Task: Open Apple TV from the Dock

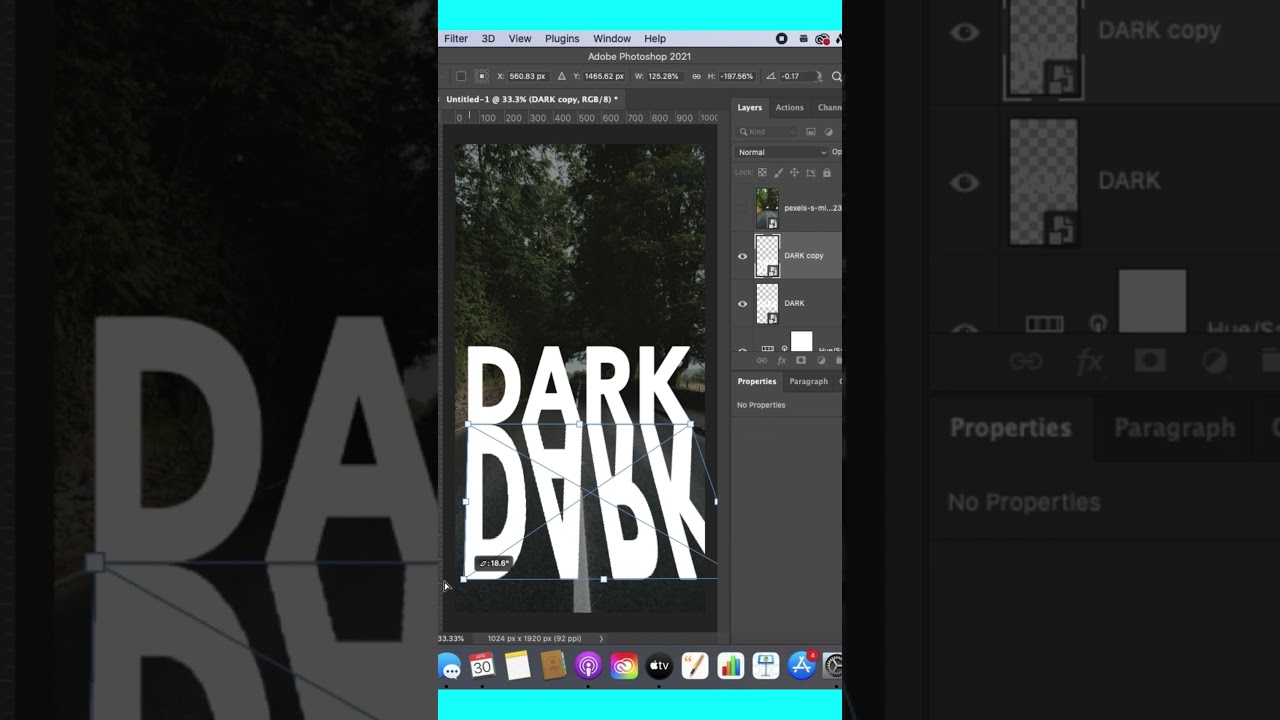Action: [659, 666]
